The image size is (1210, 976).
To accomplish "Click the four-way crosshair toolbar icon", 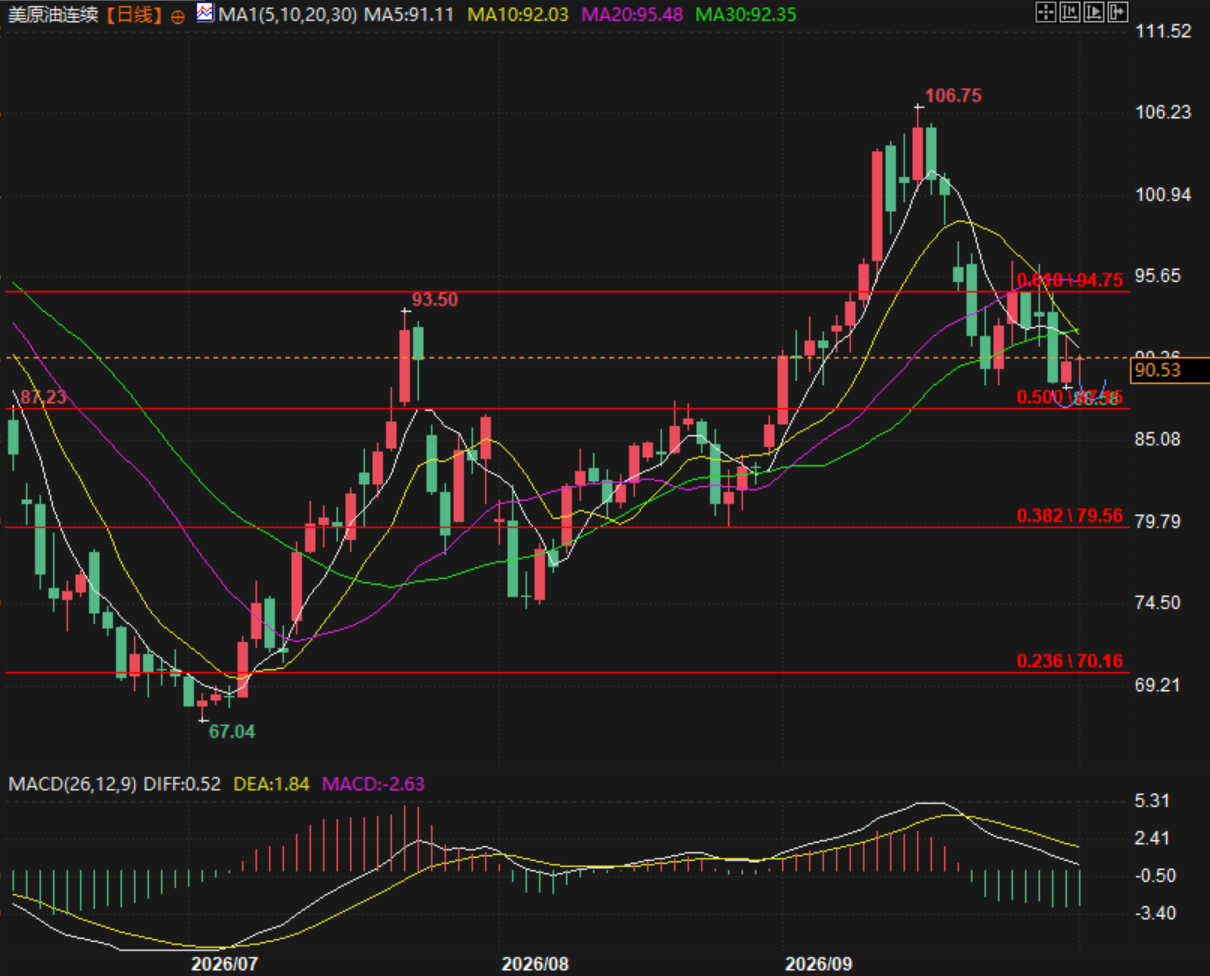I will point(1046,13).
